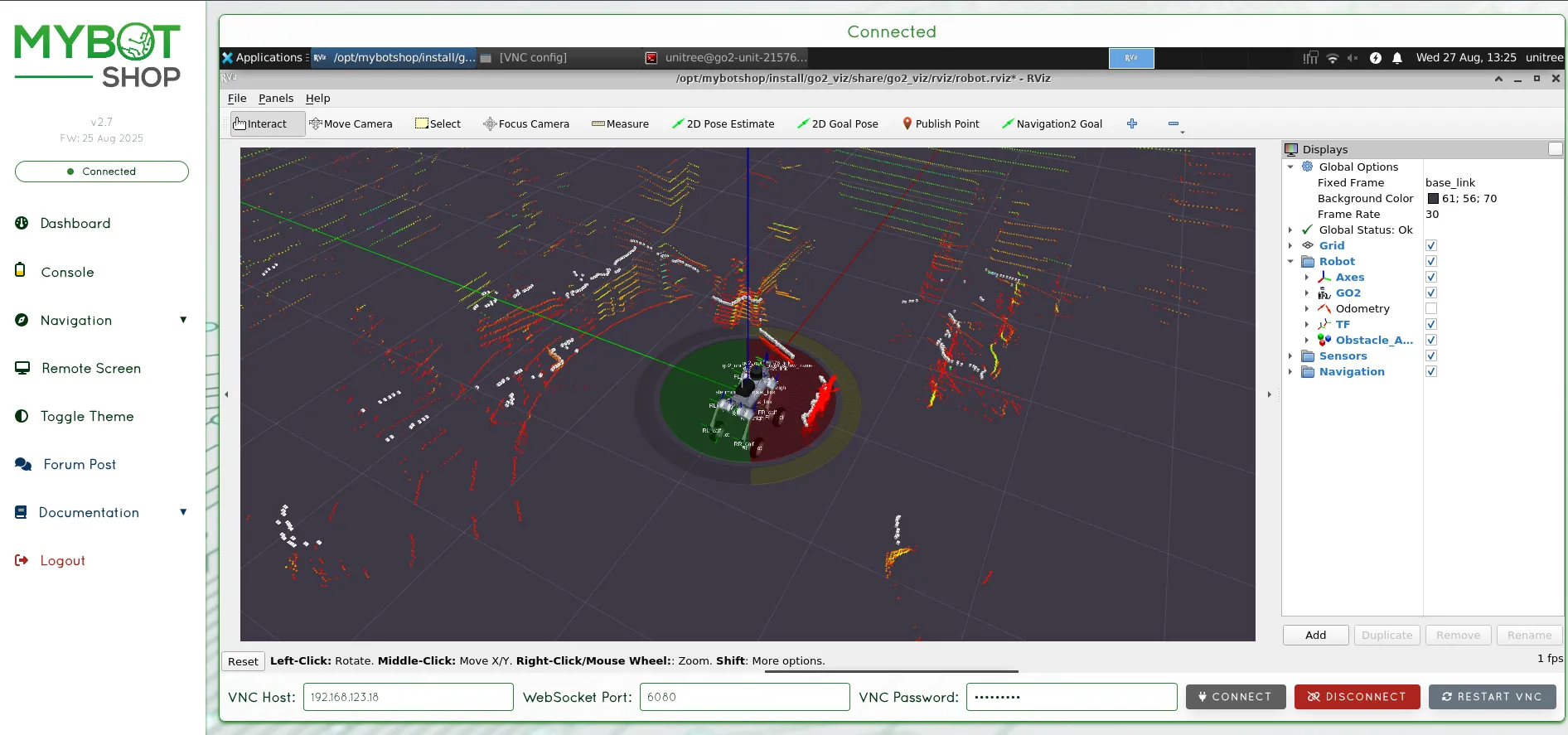
Task: Click the Navigation2 Goal tool
Action: [1052, 123]
